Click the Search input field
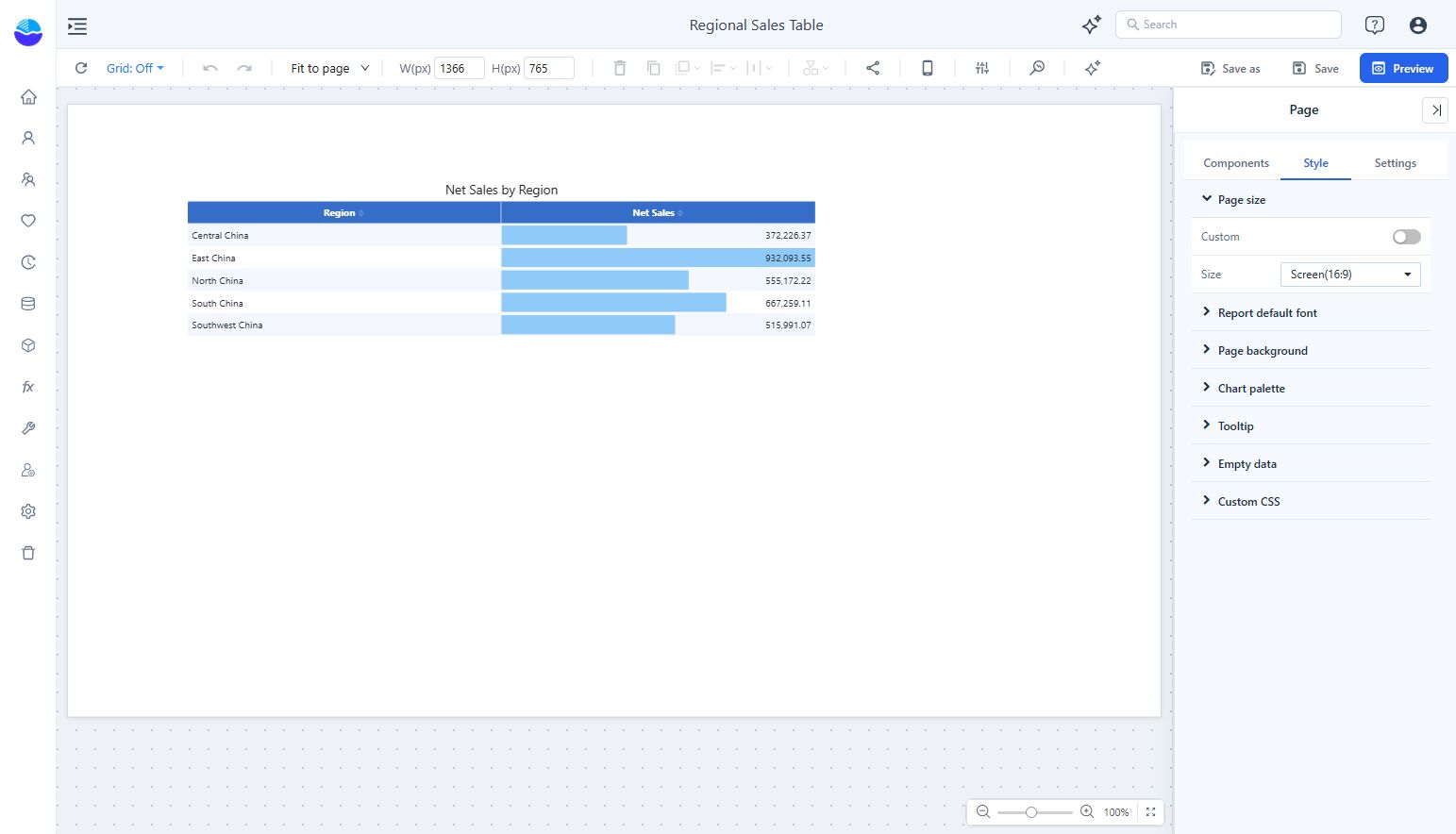Viewport: 1456px width, 834px height. 1229,25
